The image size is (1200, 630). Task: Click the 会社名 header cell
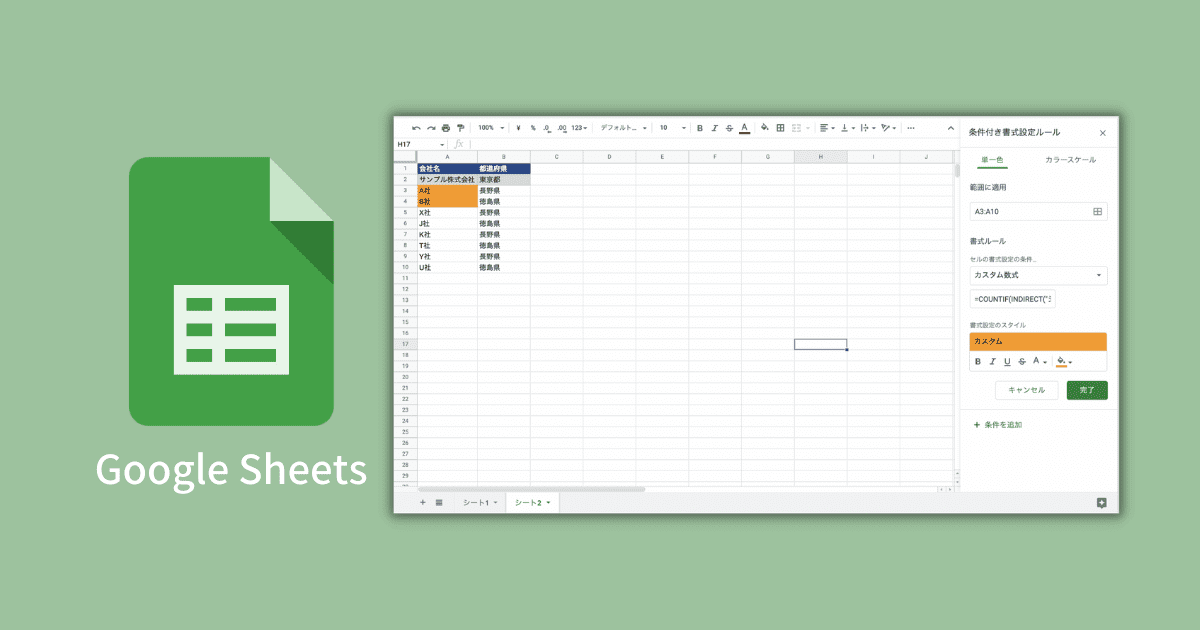pyautogui.click(x=447, y=168)
